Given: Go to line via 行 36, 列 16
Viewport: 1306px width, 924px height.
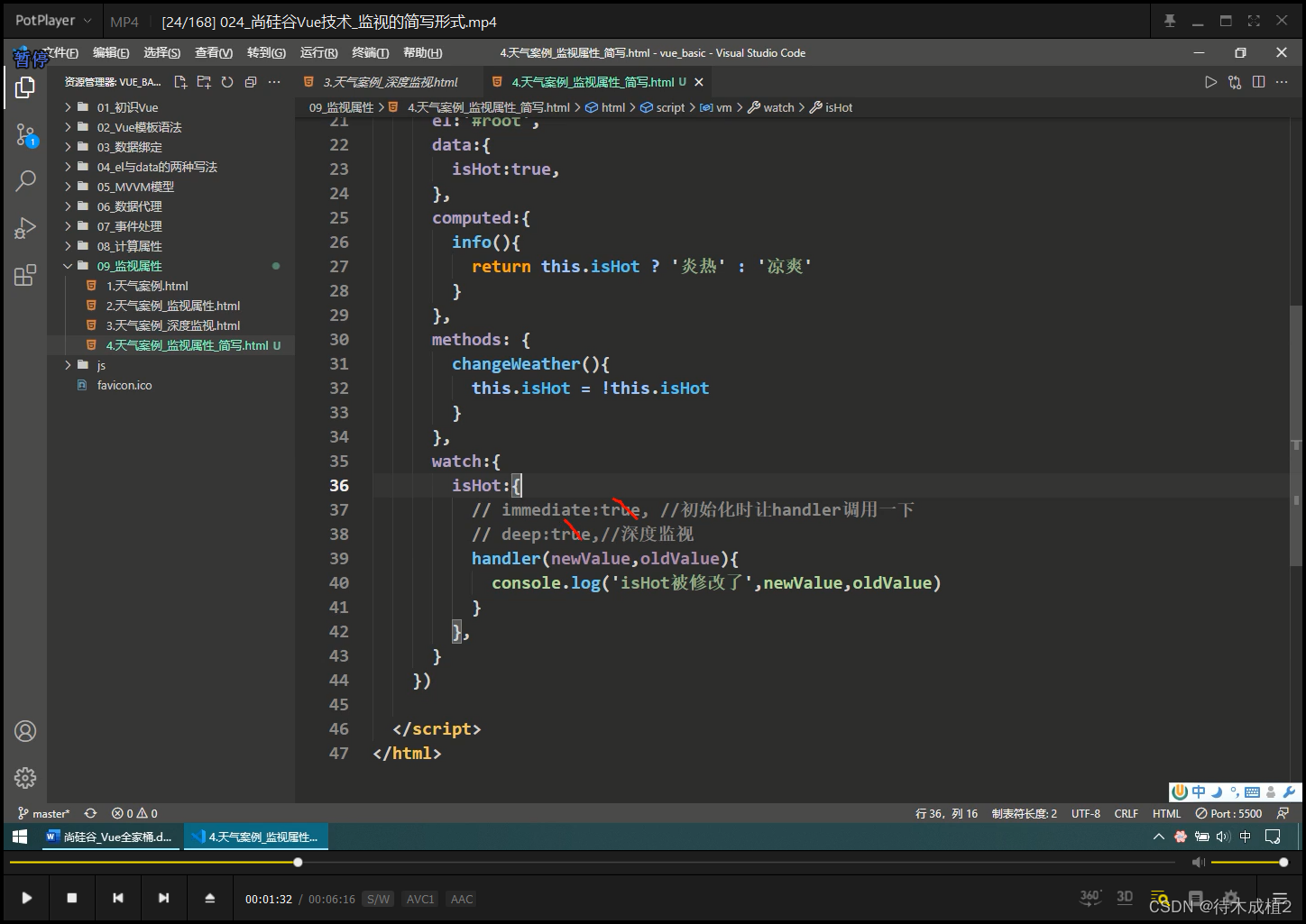Looking at the screenshot, I should pos(946,813).
